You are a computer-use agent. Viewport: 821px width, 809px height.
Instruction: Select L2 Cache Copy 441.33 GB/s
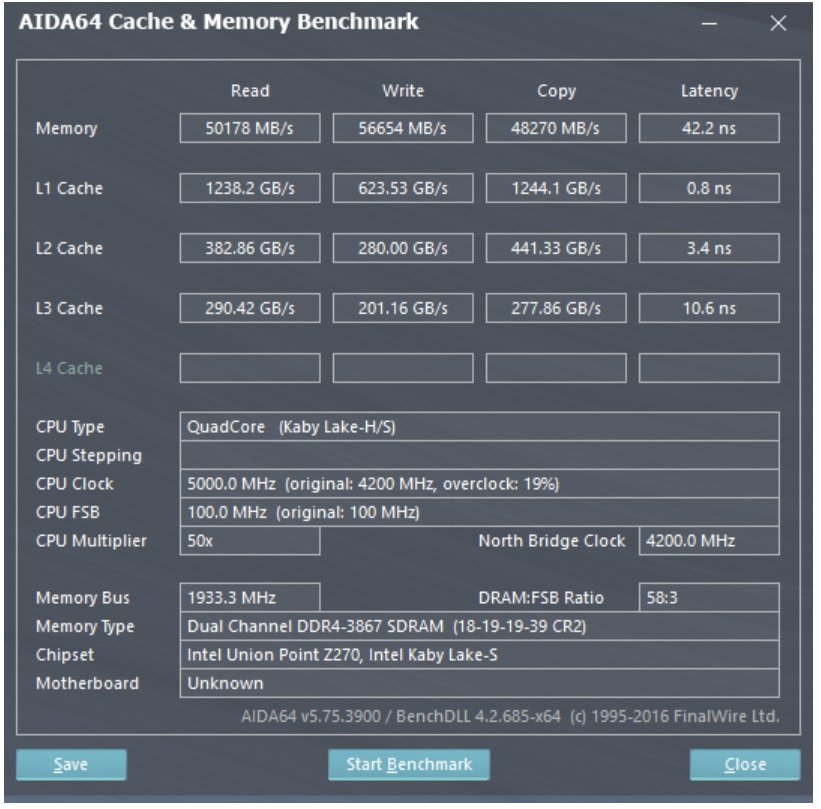pyautogui.click(x=556, y=248)
